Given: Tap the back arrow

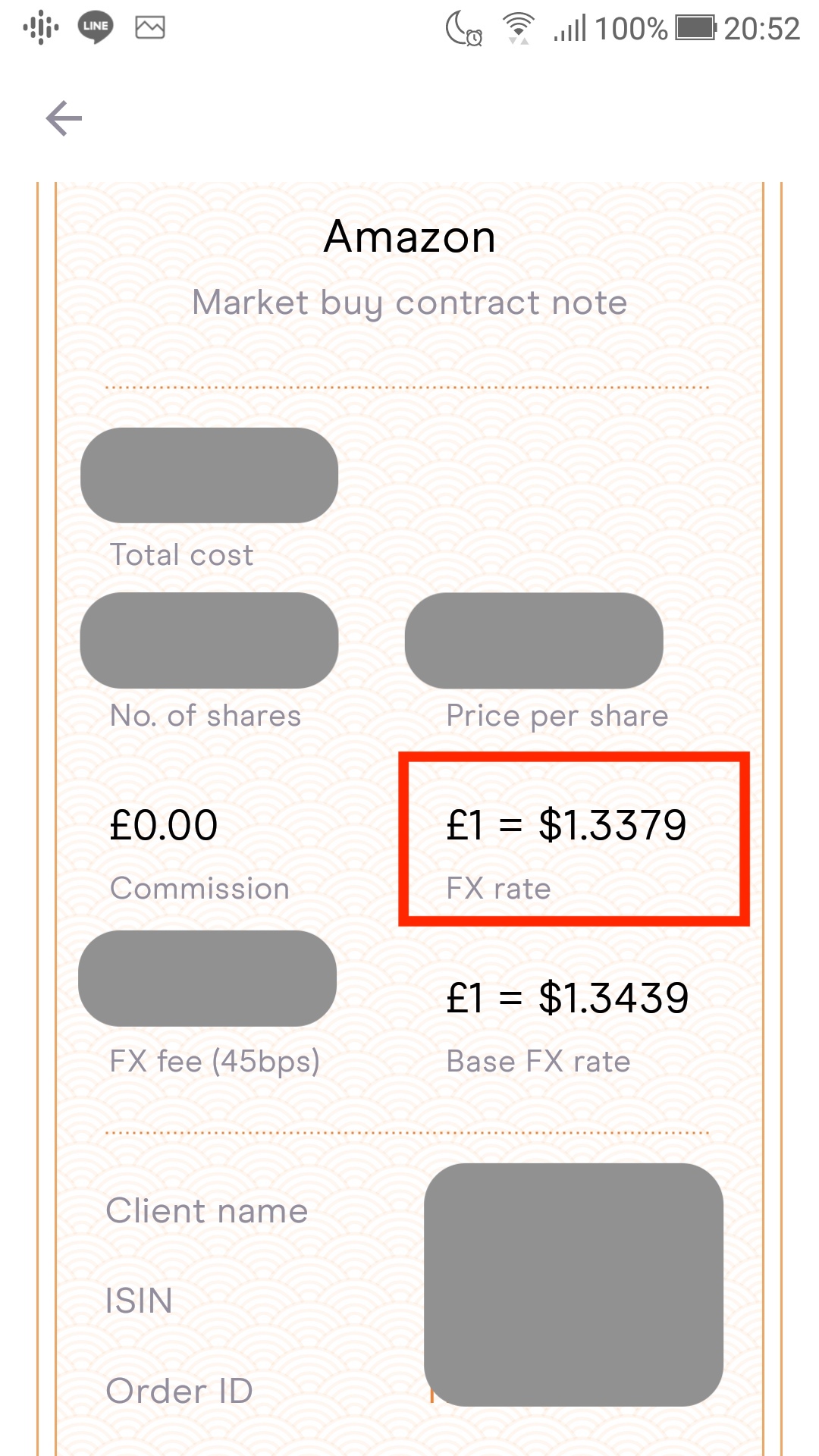Looking at the screenshot, I should [64, 119].
